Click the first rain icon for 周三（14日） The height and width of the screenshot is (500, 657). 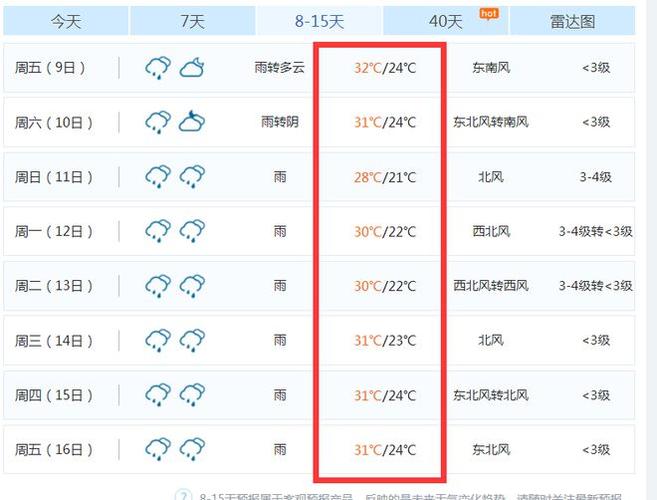click(158, 340)
